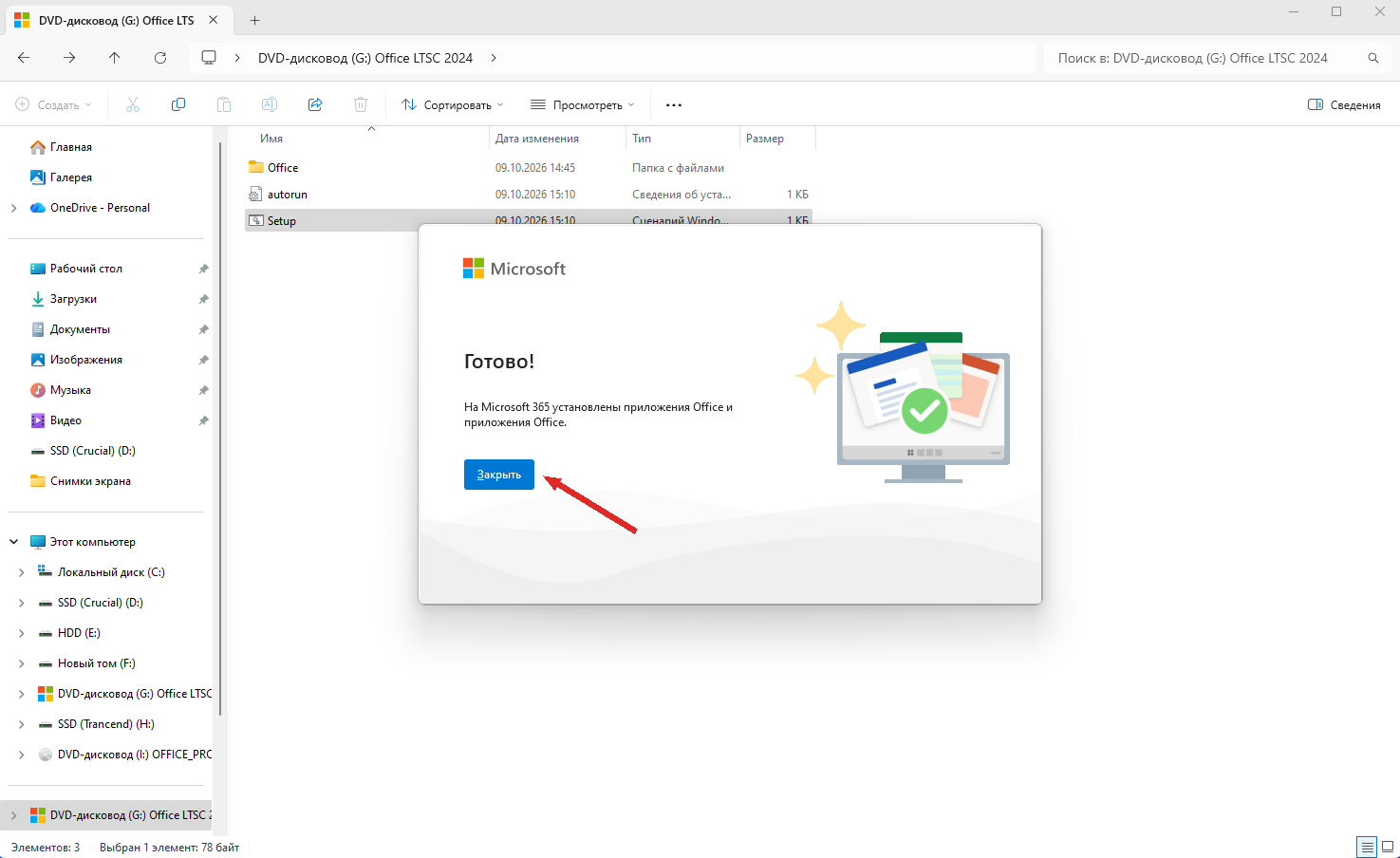Collapse the Этот компьютер node

13,542
